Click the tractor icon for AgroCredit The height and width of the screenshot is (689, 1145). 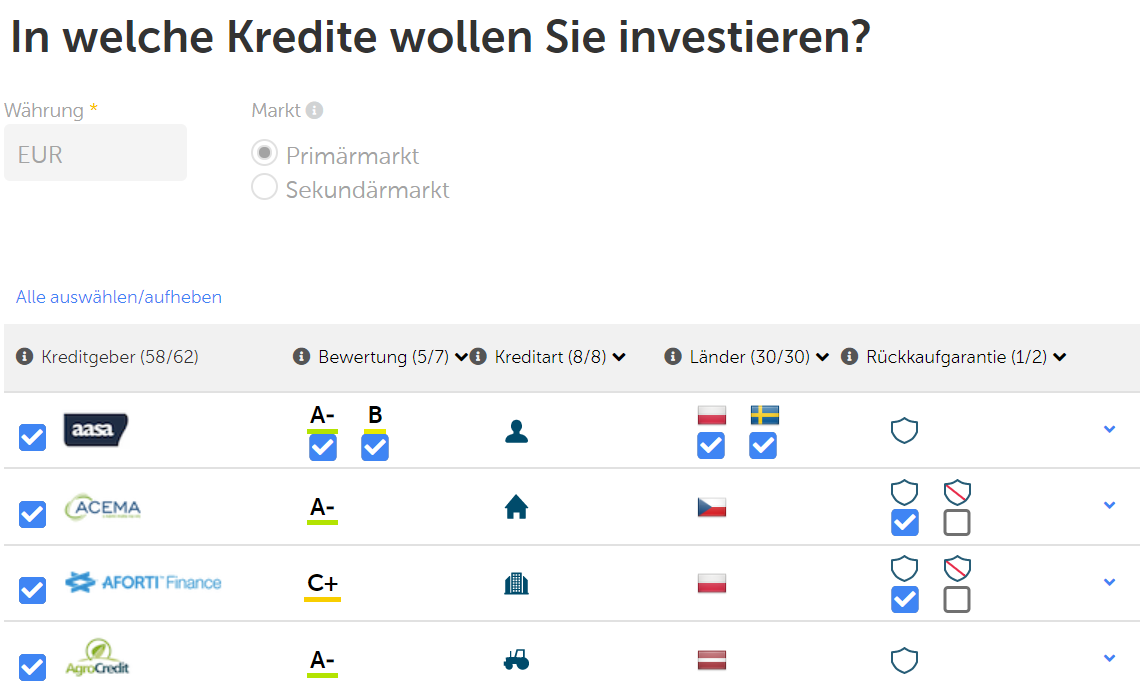[x=516, y=660]
